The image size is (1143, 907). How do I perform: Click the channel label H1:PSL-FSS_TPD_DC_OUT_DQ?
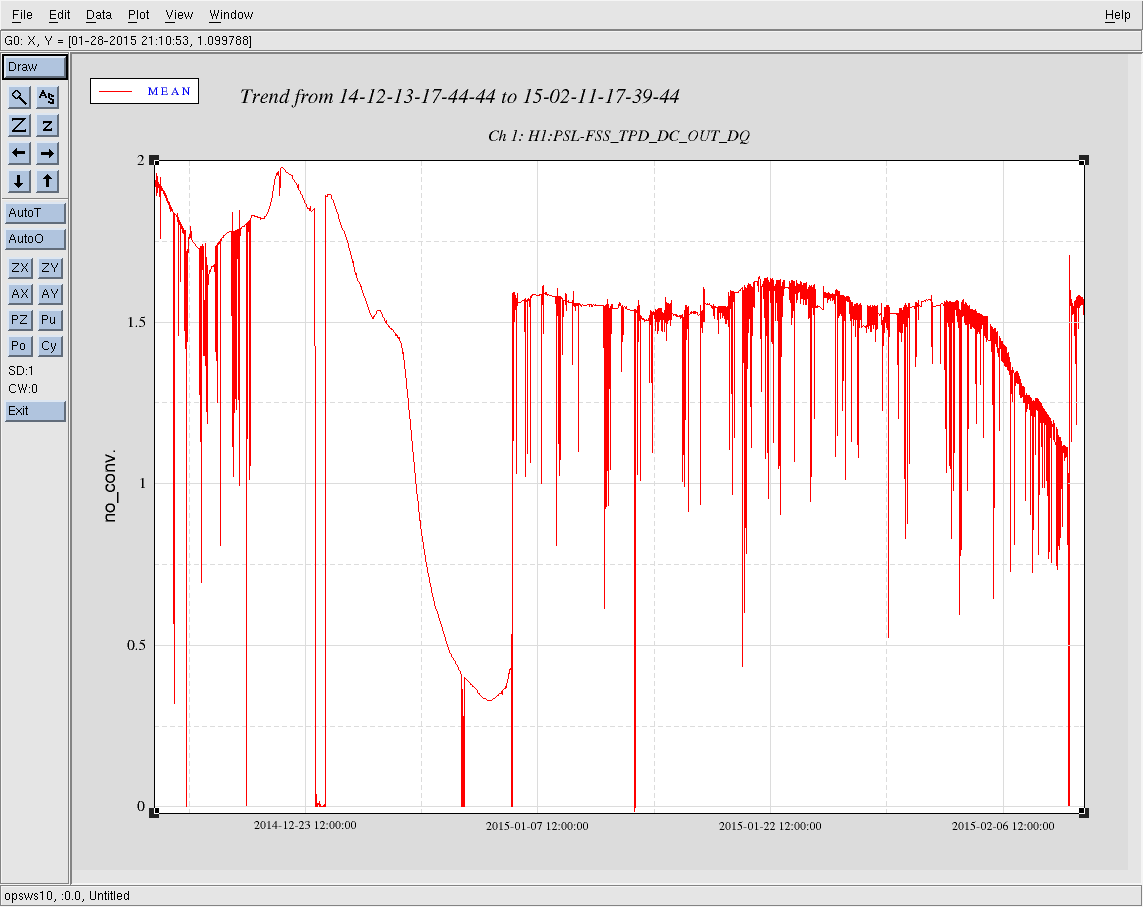(x=639, y=136)
